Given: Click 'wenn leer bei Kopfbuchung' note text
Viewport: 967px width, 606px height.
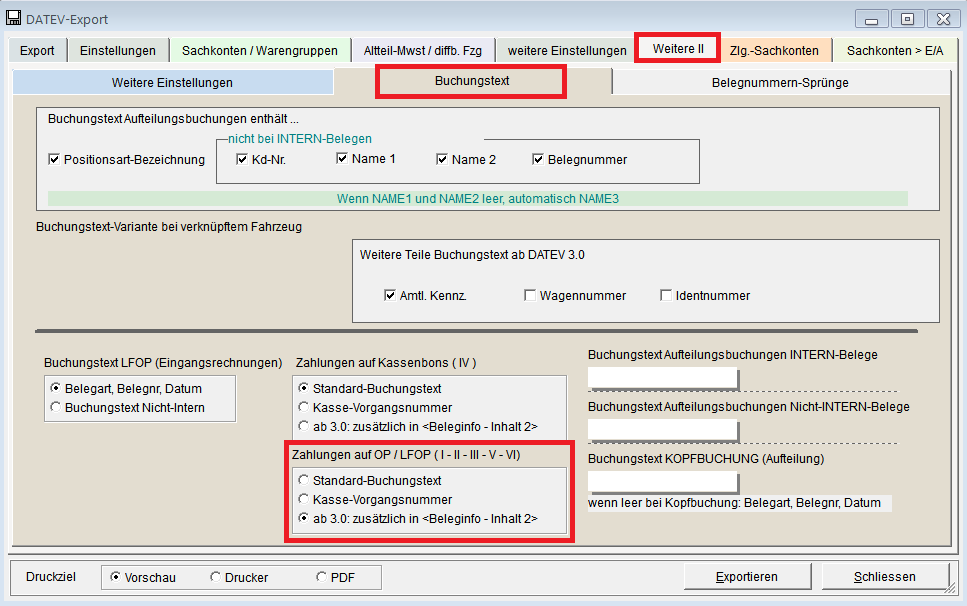Looking at the screenshot, I should pyautogui.click(x=735, y=502).
